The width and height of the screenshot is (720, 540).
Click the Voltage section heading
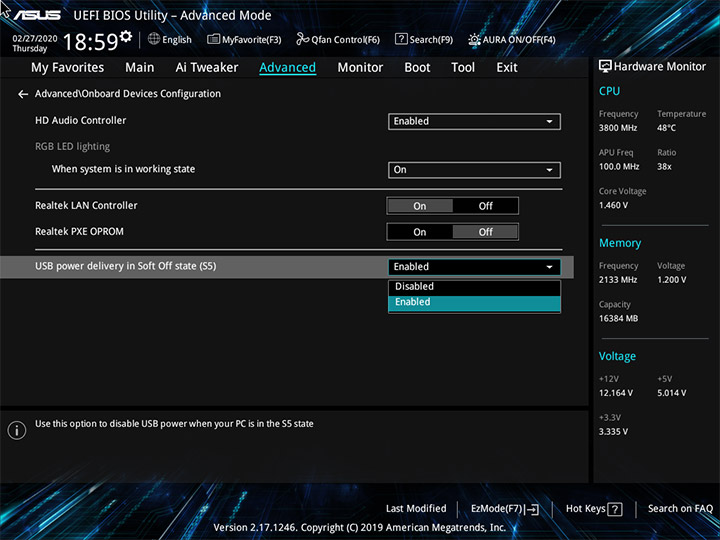tap(617, 356)
